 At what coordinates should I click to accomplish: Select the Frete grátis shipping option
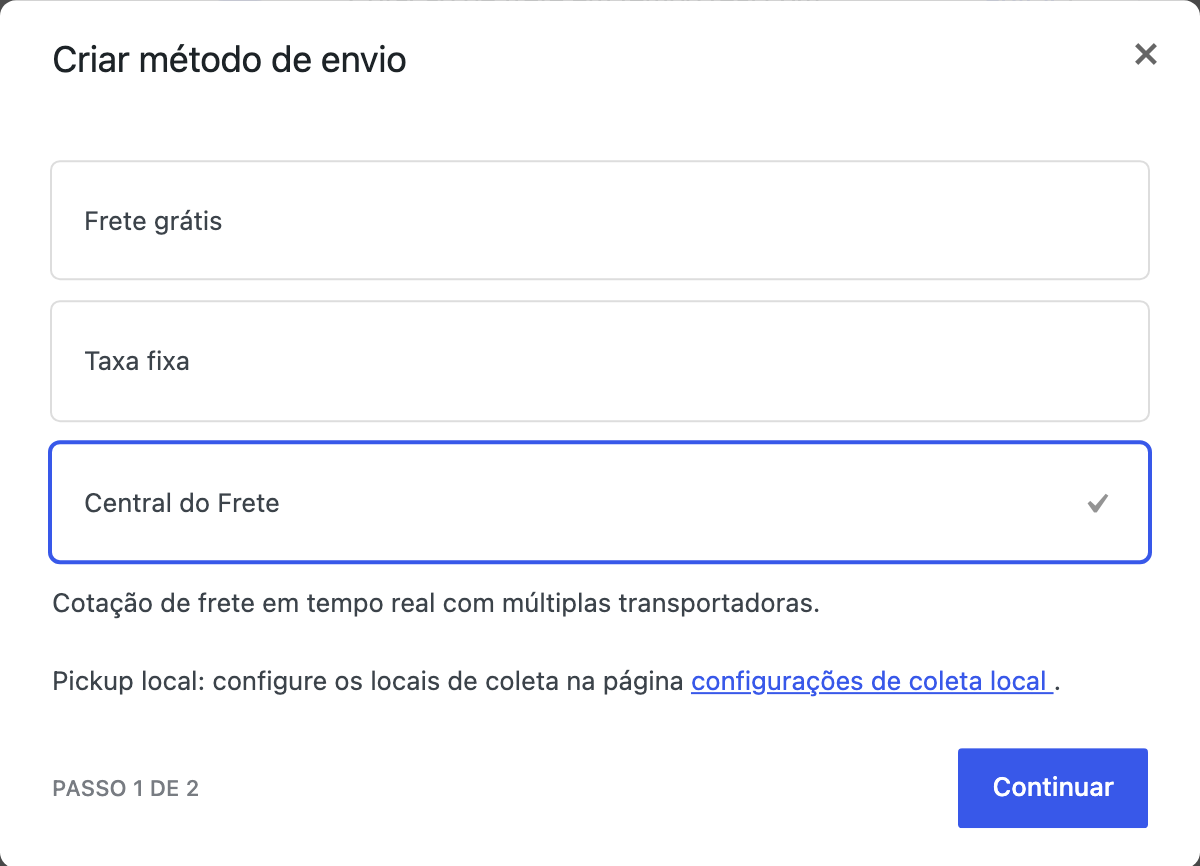[600, 220]
